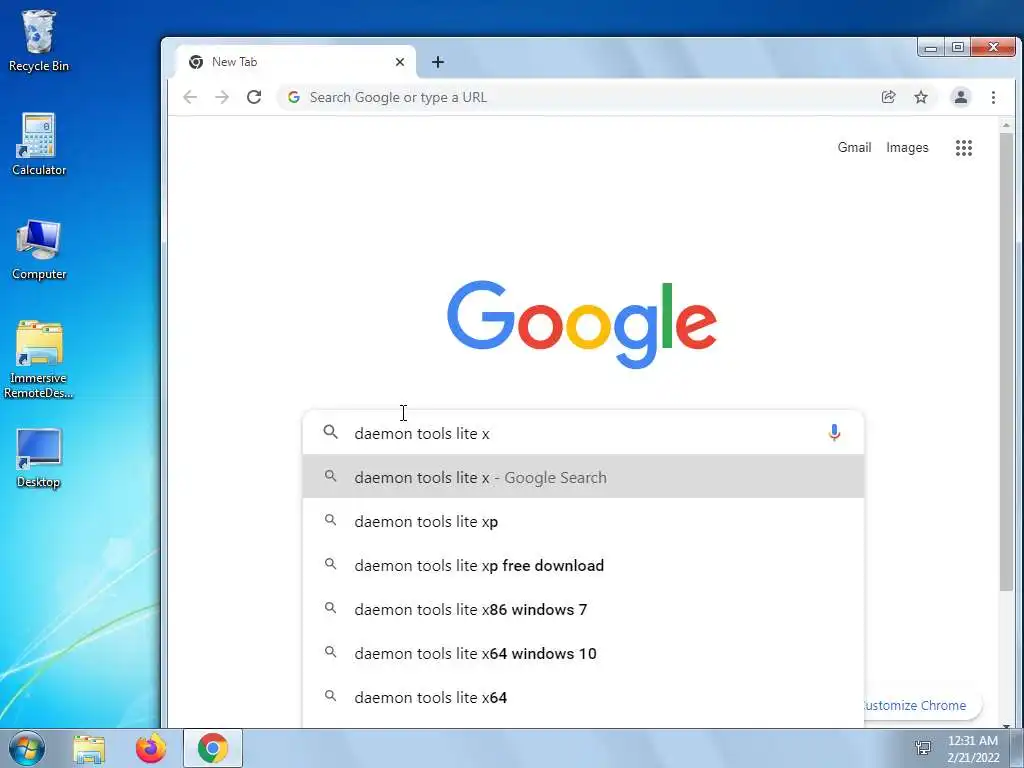The image size is (1024, 768).
Task: Launch Firefox from the taskbar
Action: point(151,748)
